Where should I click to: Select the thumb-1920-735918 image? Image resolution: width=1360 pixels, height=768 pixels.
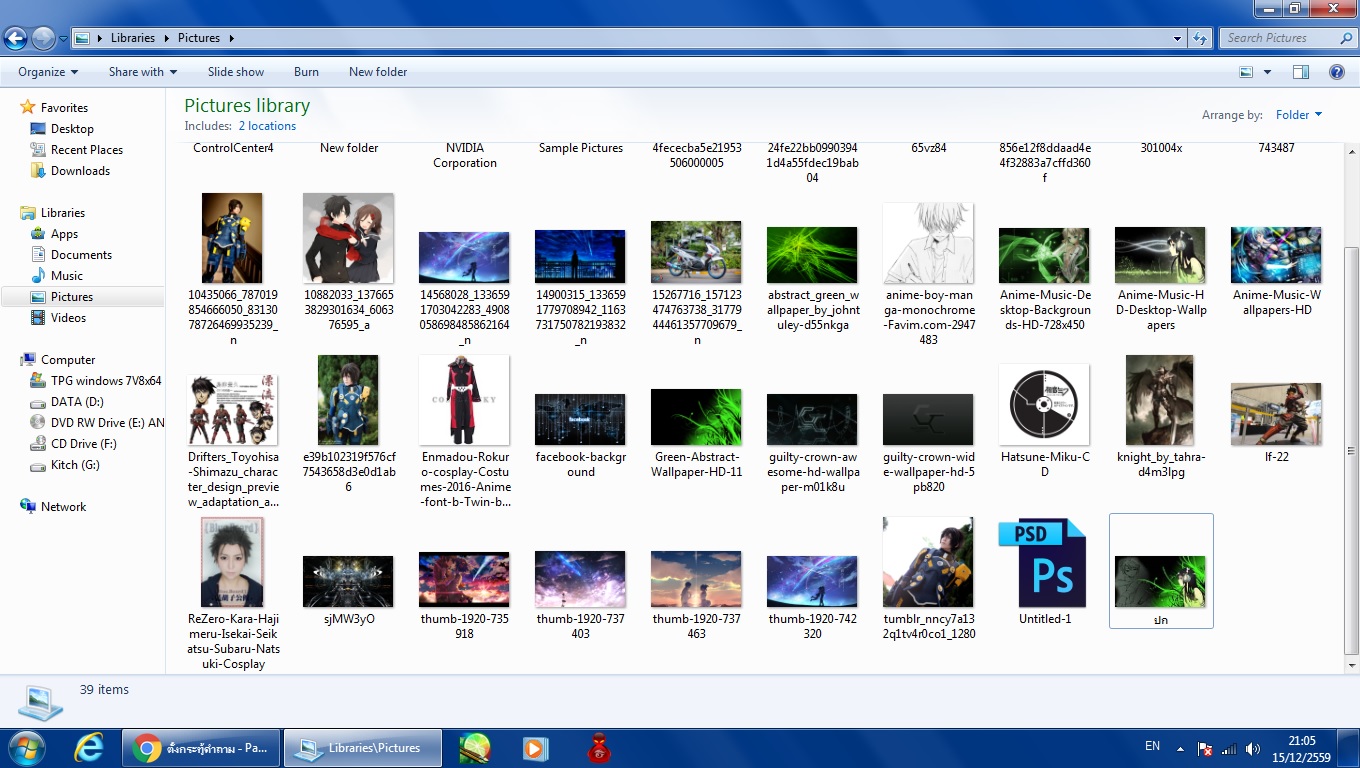point(465,597)
